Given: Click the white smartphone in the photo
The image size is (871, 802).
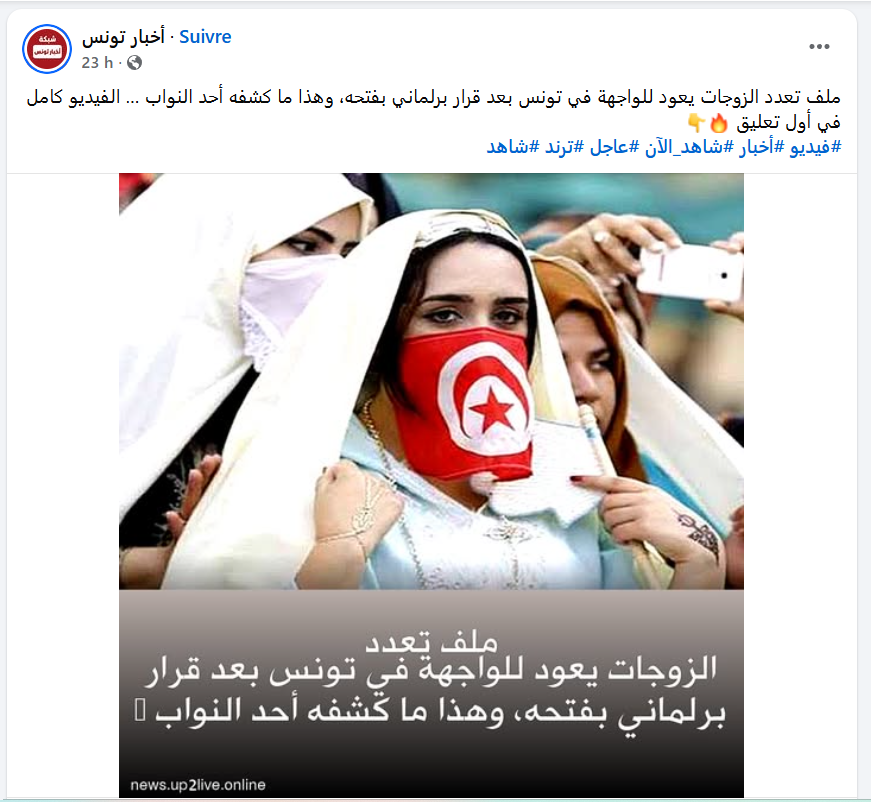Looking at the screenshot, I should point(690,272).
